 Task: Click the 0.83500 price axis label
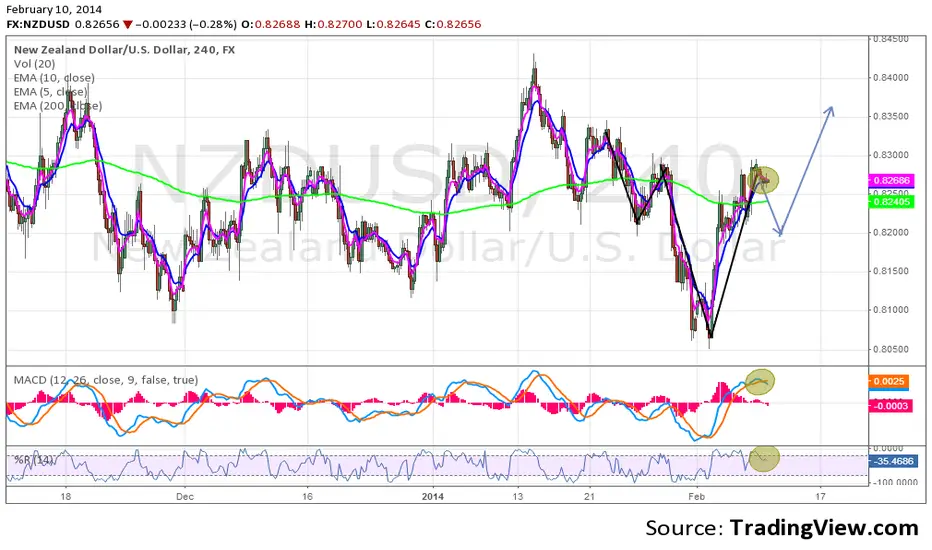(890, 116)
